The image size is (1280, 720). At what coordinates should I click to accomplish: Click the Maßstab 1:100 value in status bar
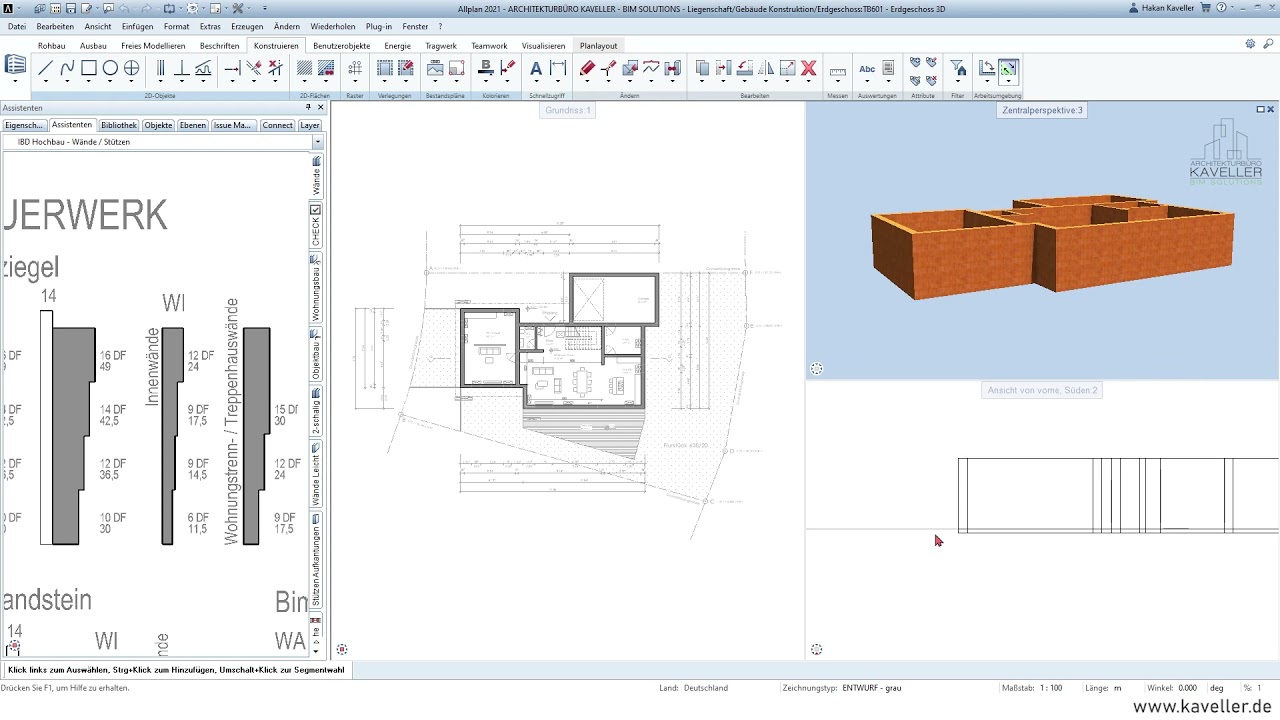(1051, 688)
